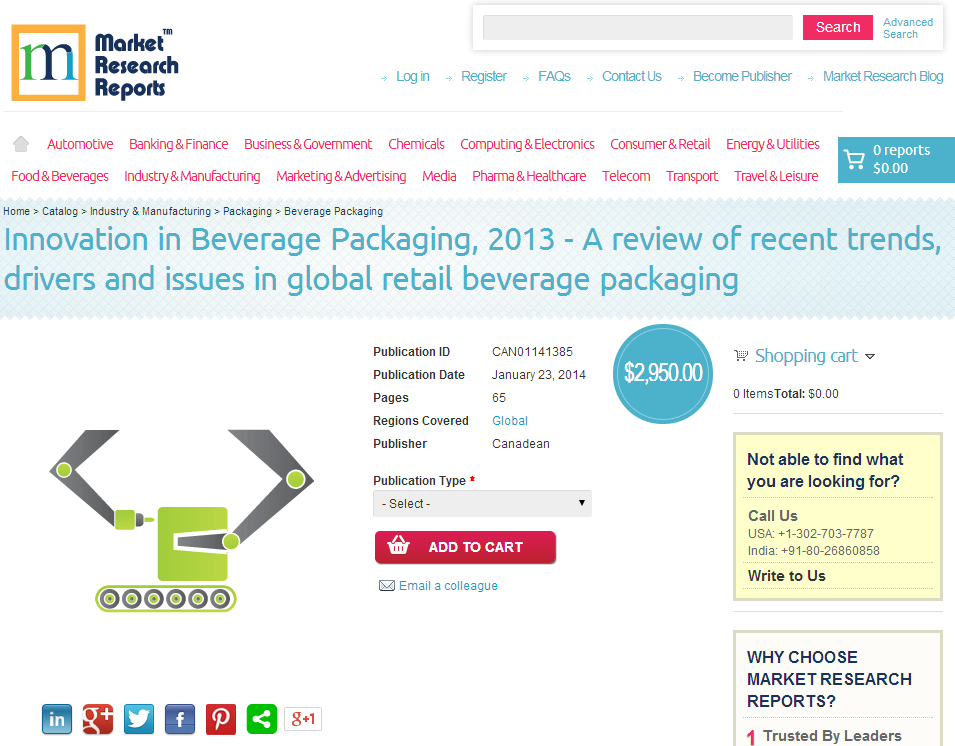Image resolution: width=955 pixels, height=746 pixels.
Task: Click the Register link
Action: pyautogui.click(x=484, y=77)
